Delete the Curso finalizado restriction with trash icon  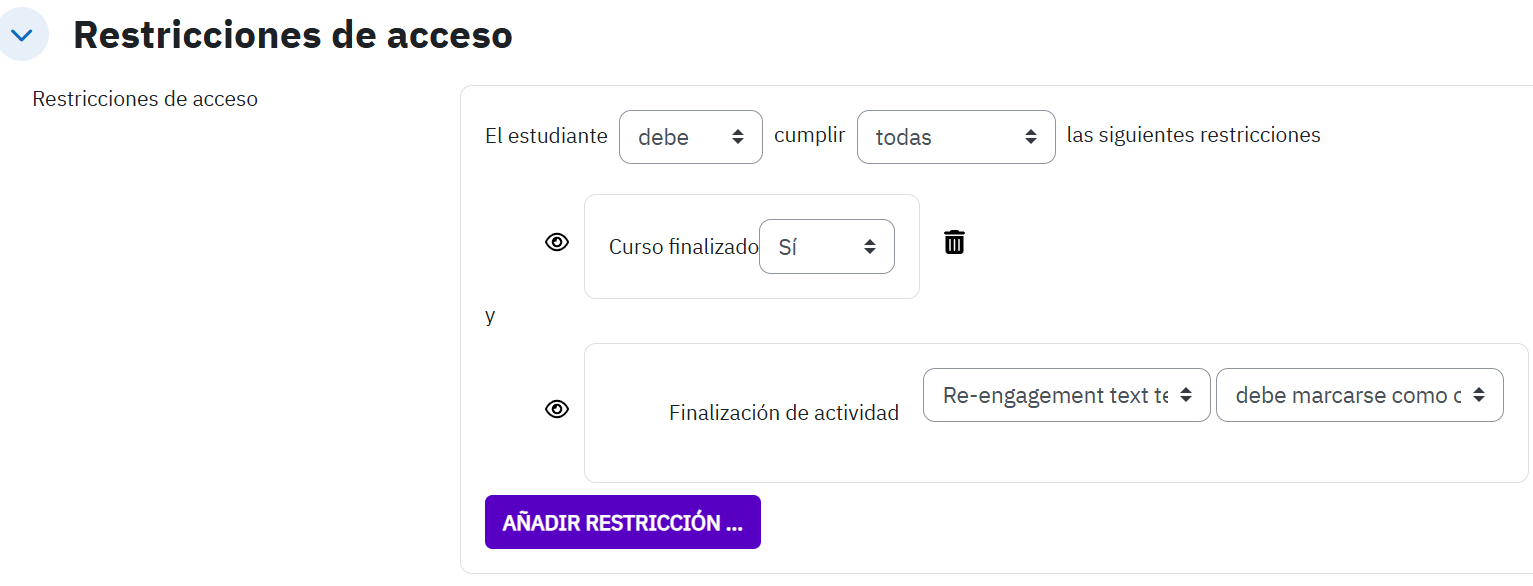[x=955, y=242]
